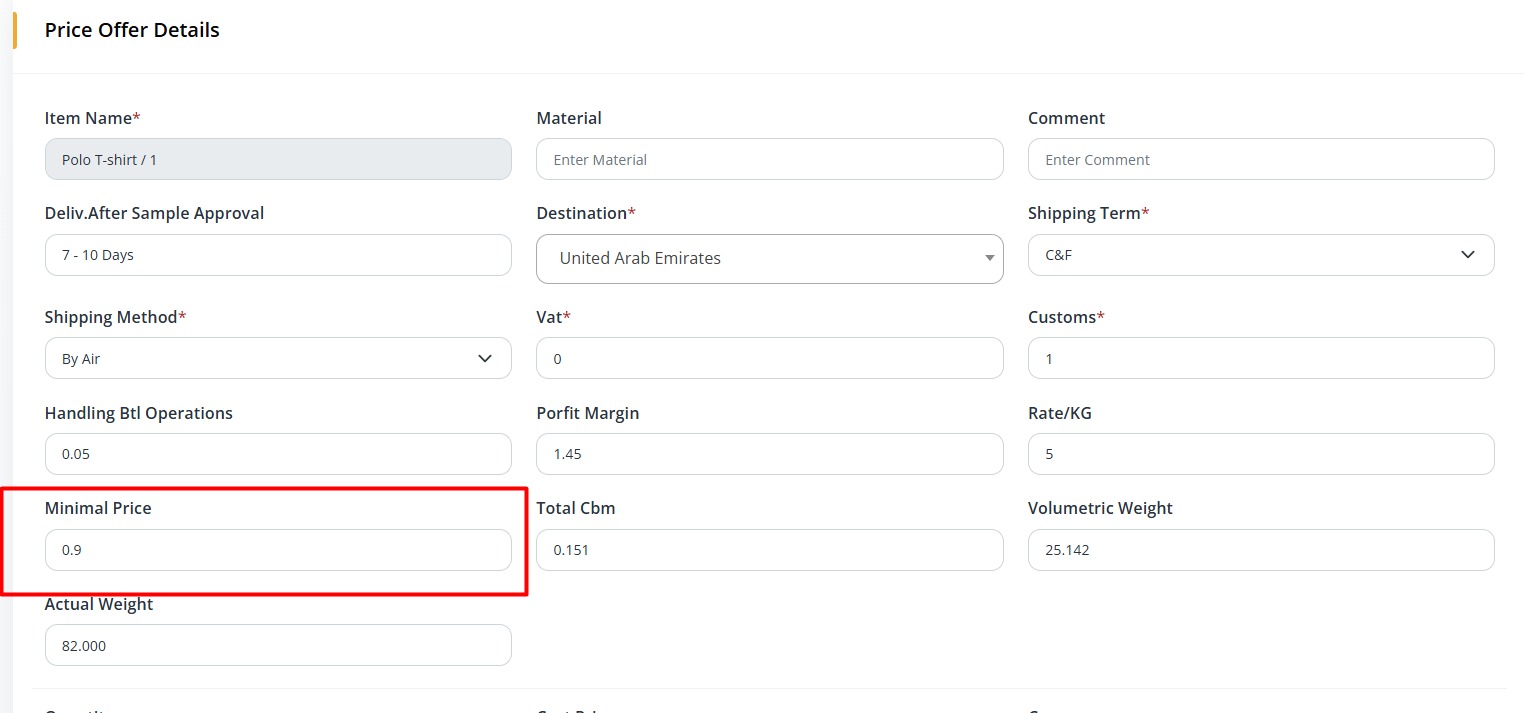Focus the Enter Material text box

(769, 159)
